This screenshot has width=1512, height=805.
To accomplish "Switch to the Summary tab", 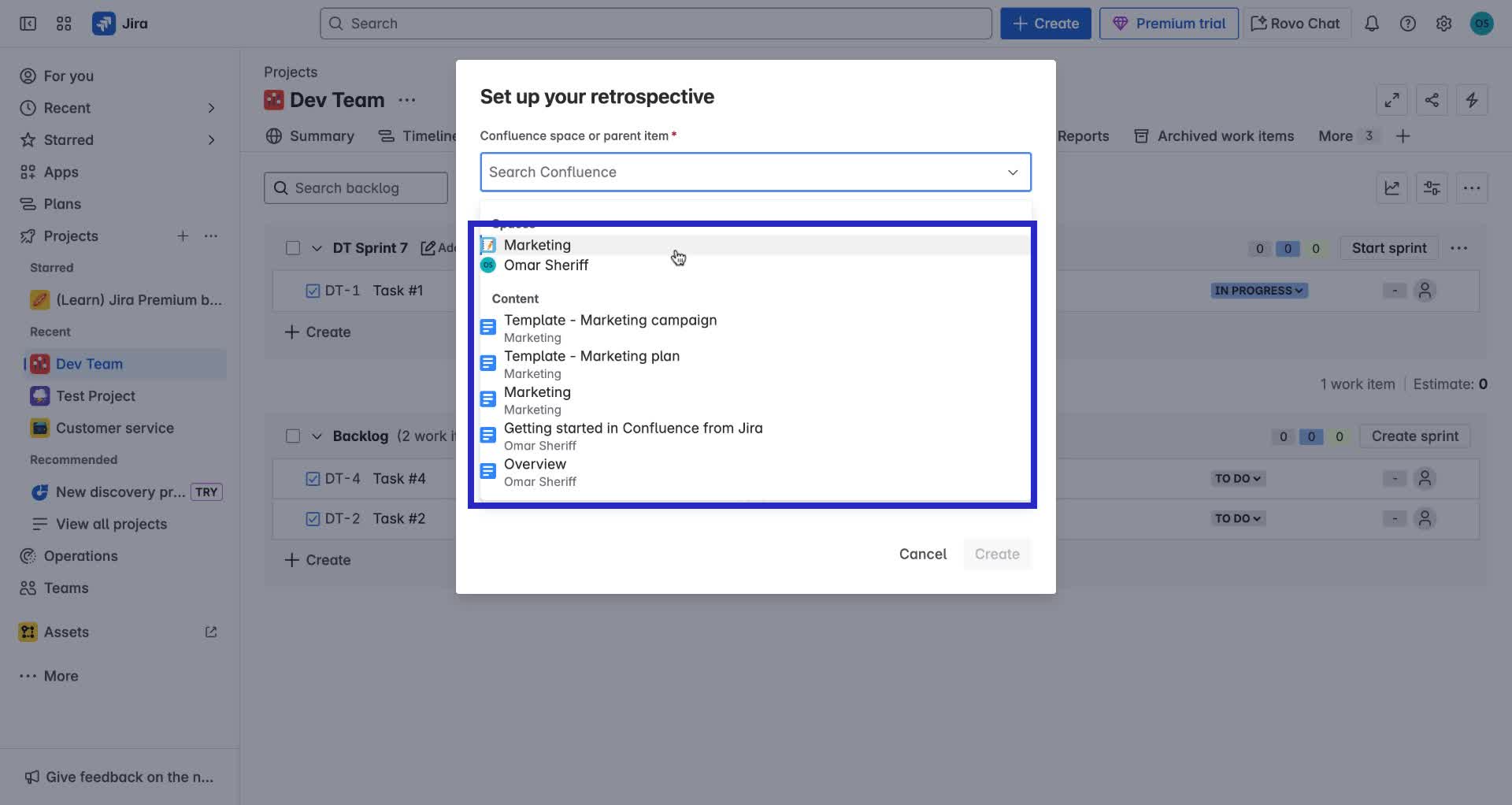I will click(x=310, y=135).
